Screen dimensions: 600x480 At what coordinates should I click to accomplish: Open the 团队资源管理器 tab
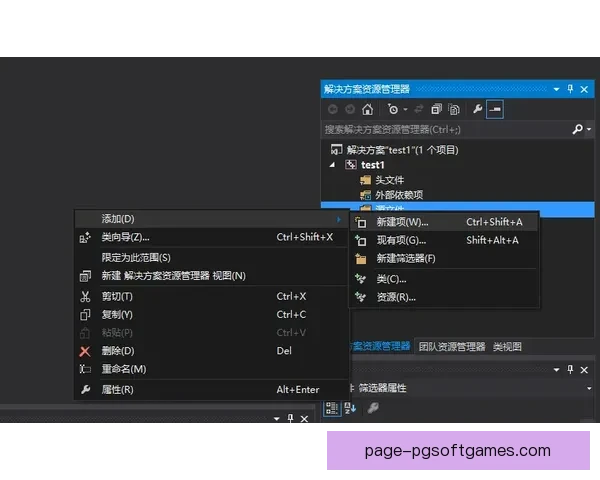451,346
